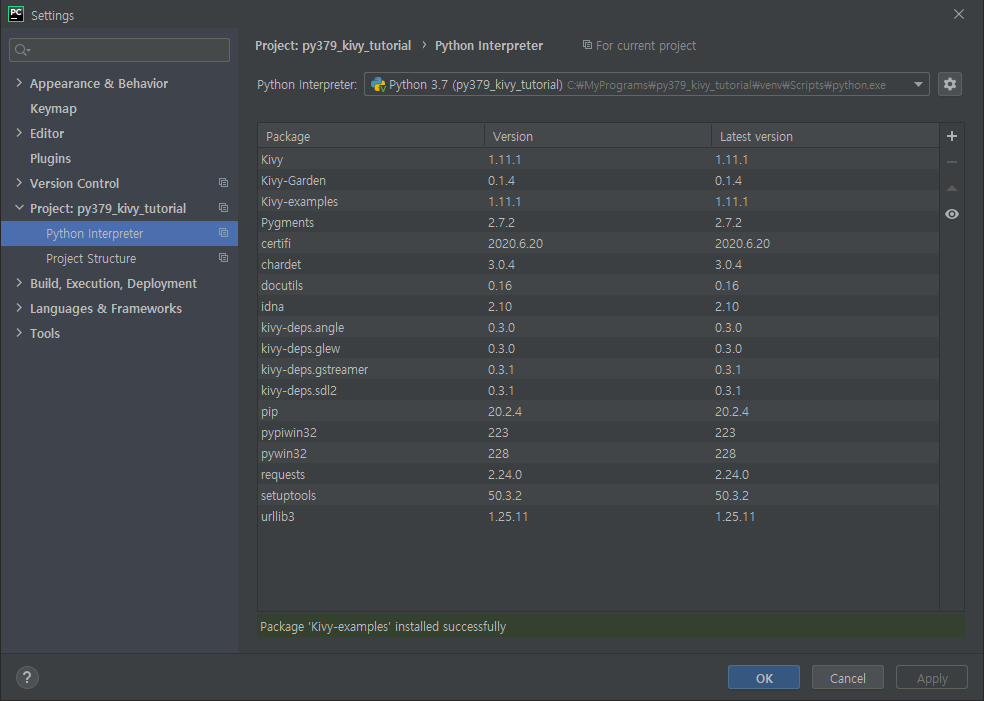This screenshot has height=701, width=984.
Task: Click latest version 1.25.11 of urllib3
Action: (x=735, y=517)
